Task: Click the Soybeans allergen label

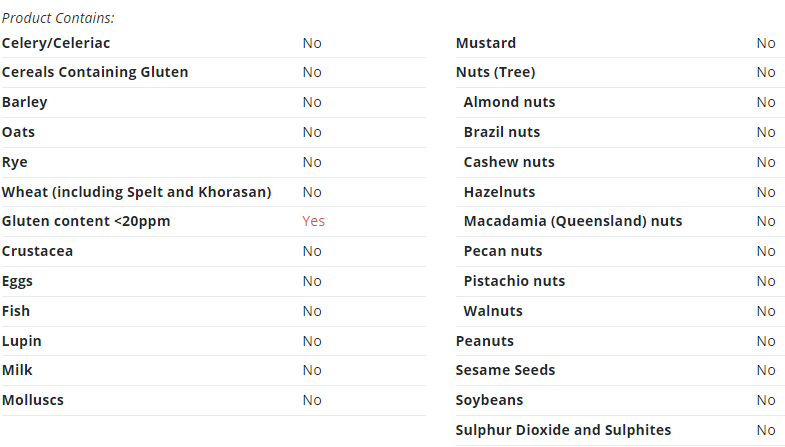Action: 490,400
